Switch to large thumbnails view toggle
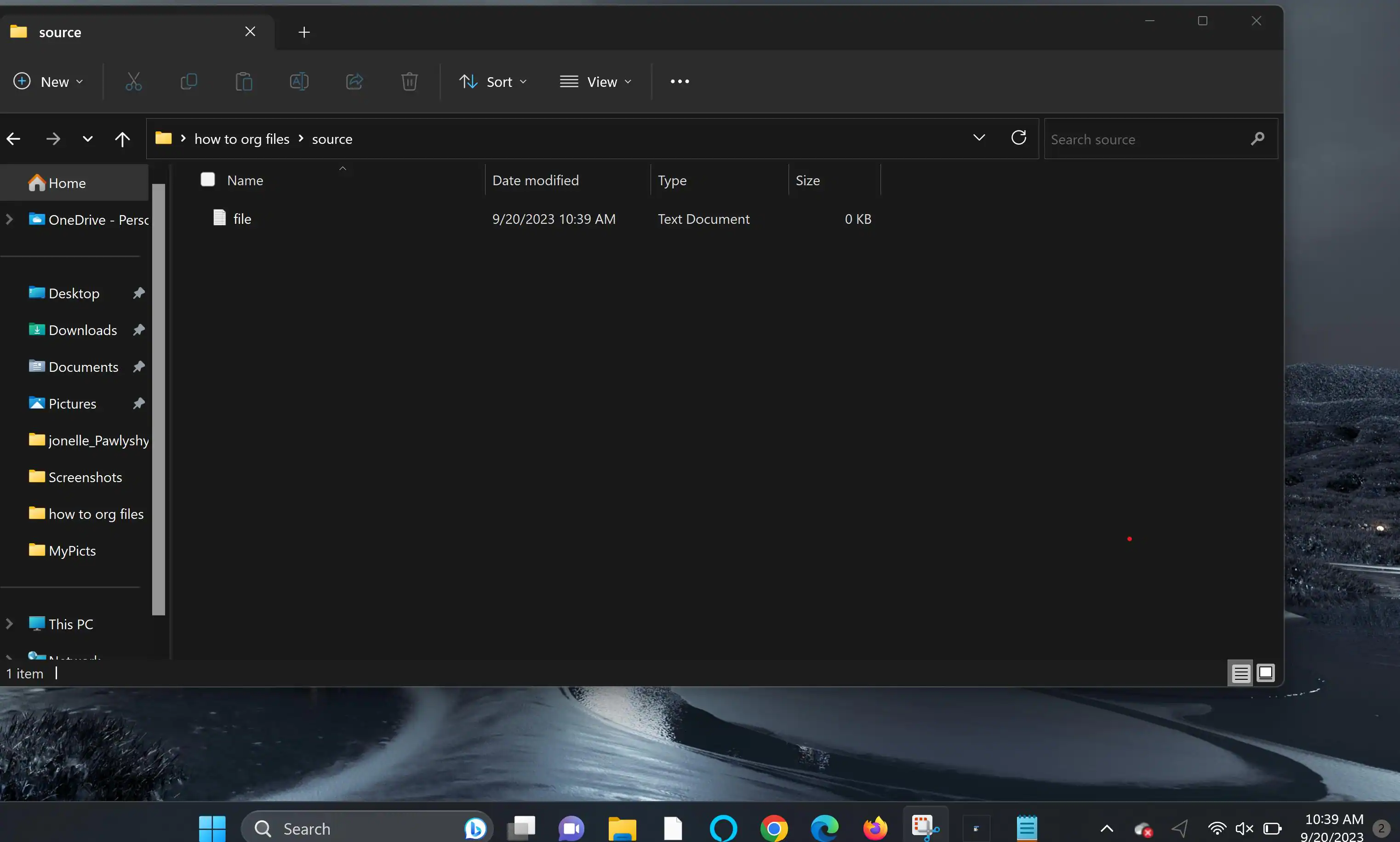Image resolution: width=1400 pixels, height=842 pixels. 1265,673
